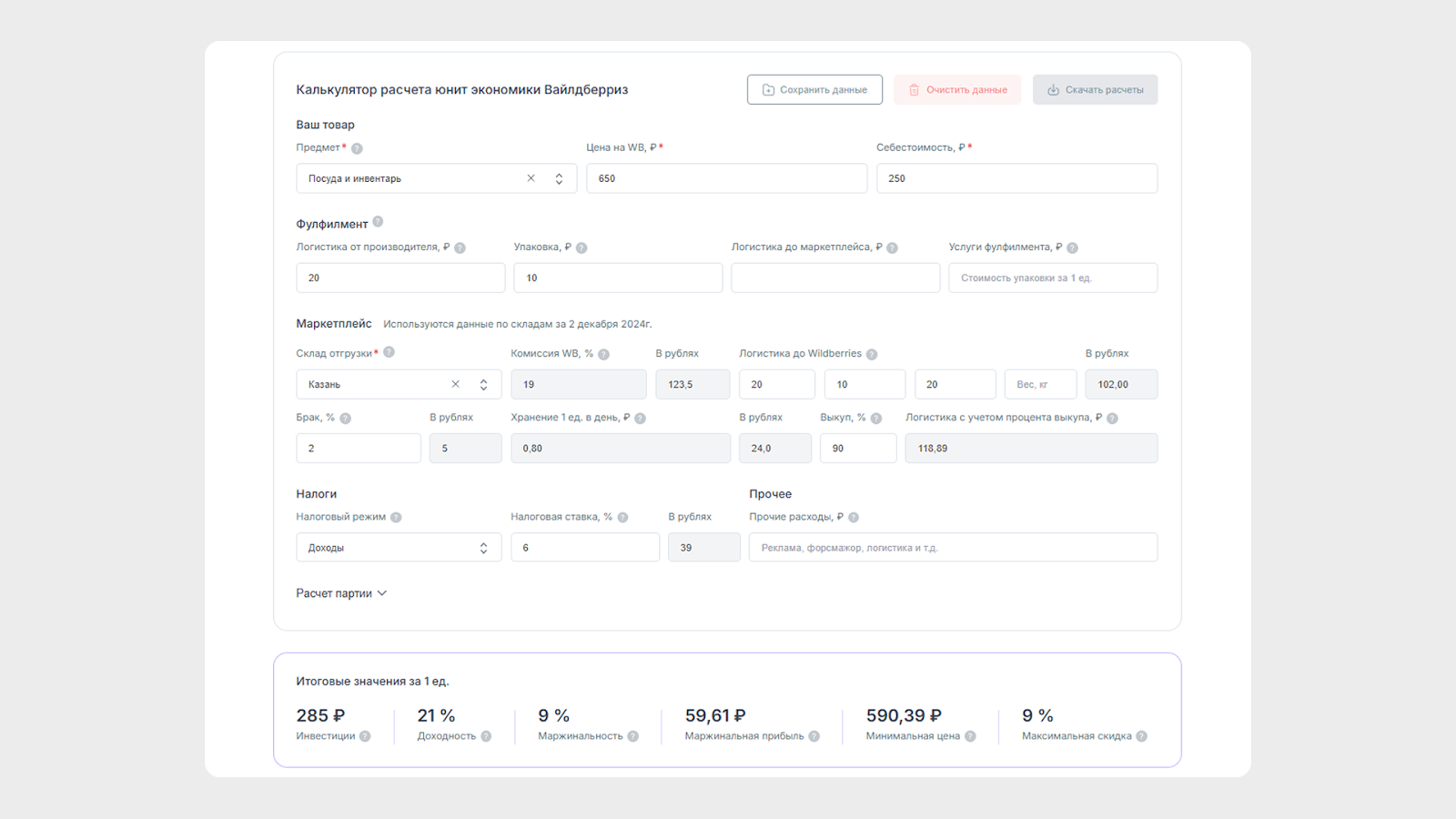The height and width of the screenshot is (819, 1456).
Task: Click the Прочие расходы input field
Action: click(x=953, y=547)
